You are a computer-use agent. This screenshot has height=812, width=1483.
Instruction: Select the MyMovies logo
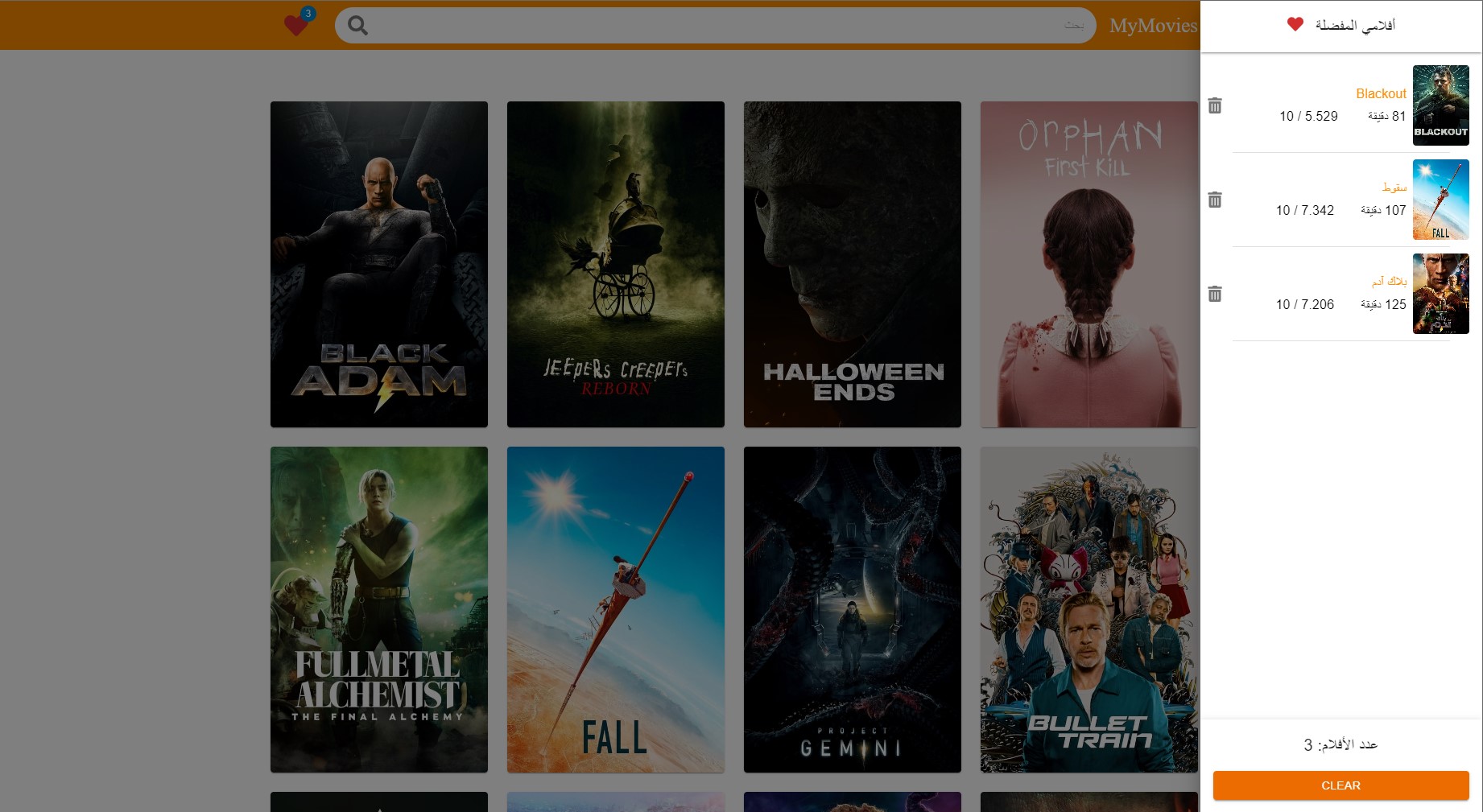[x=1153, y=26]
